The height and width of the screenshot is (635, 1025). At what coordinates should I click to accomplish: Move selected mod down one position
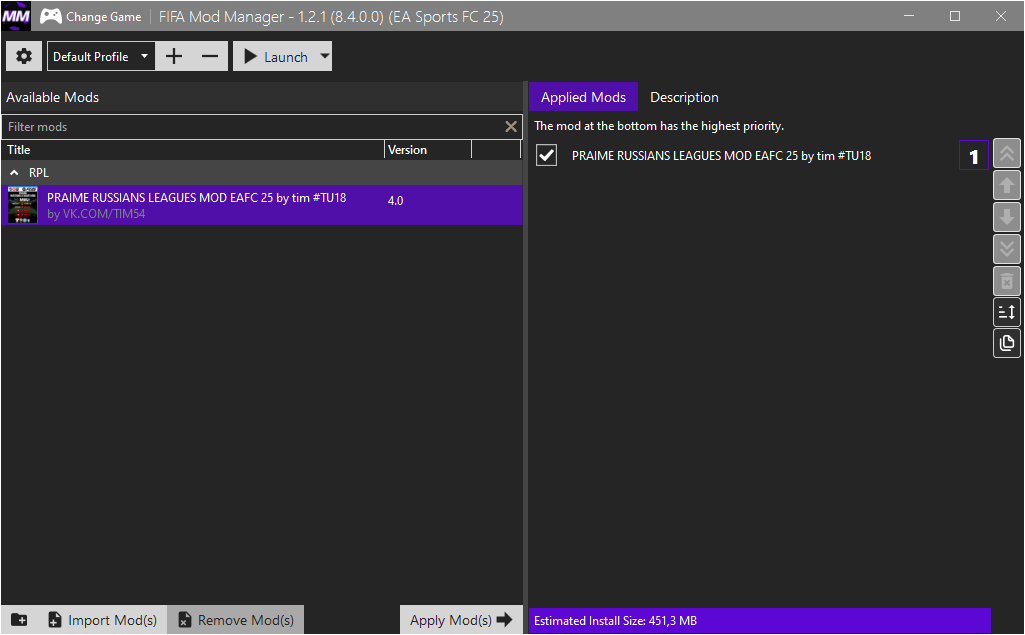(1007, 217)
